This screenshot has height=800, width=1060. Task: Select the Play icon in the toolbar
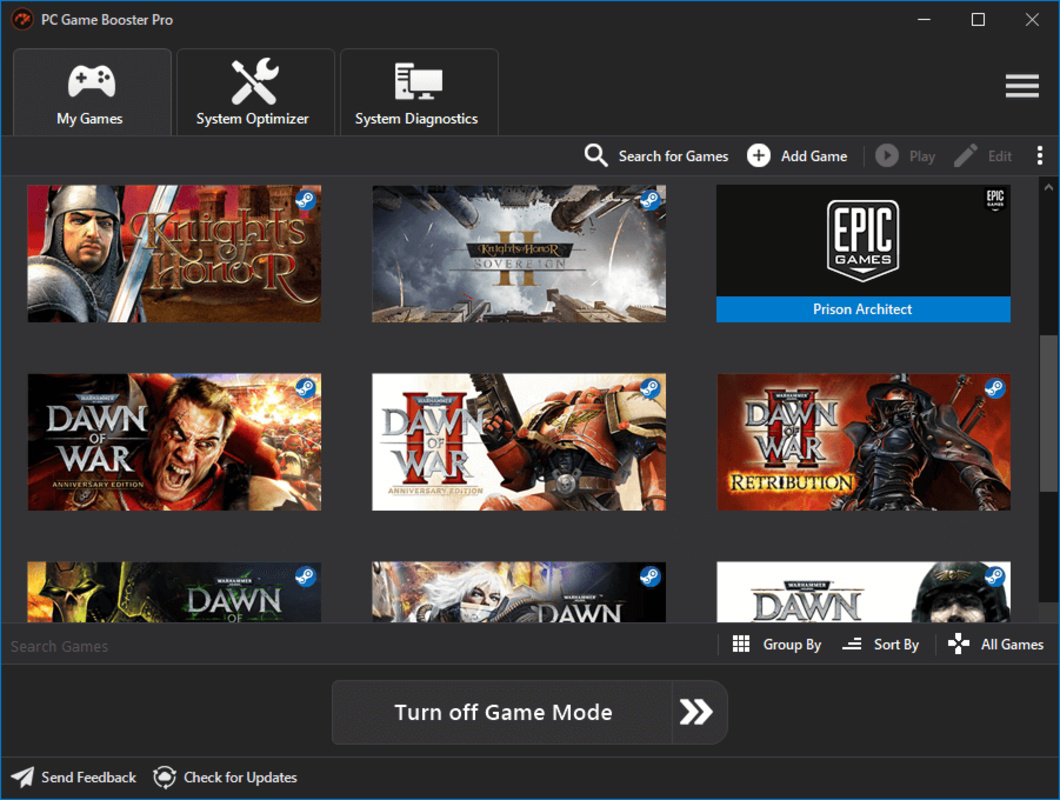pyautogui.click(x=886, y=156)
